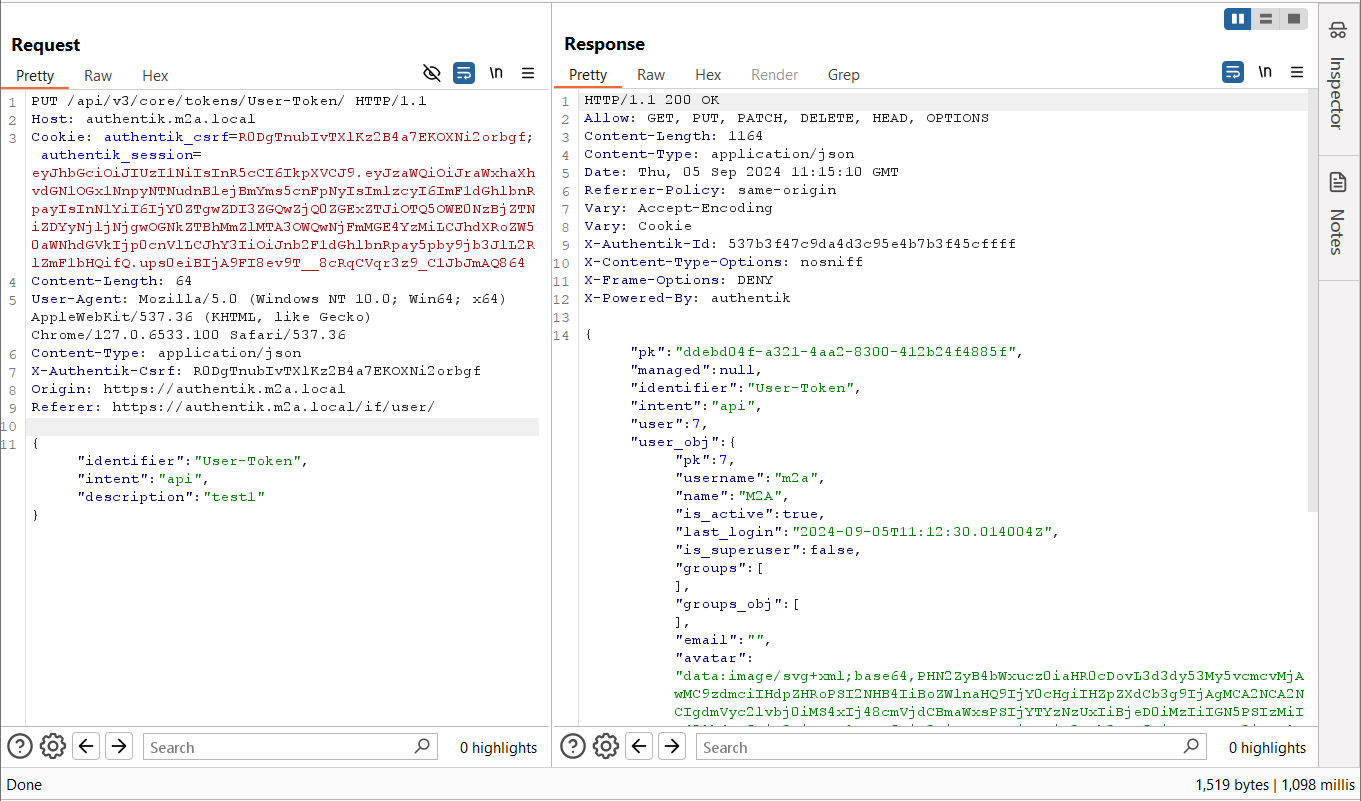Switch to Response Hex tab

point(708,74)
